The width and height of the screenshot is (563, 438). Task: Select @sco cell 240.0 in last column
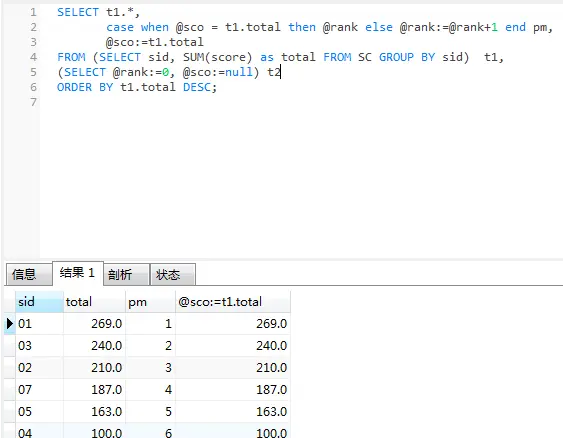click(x=233, y=346)
